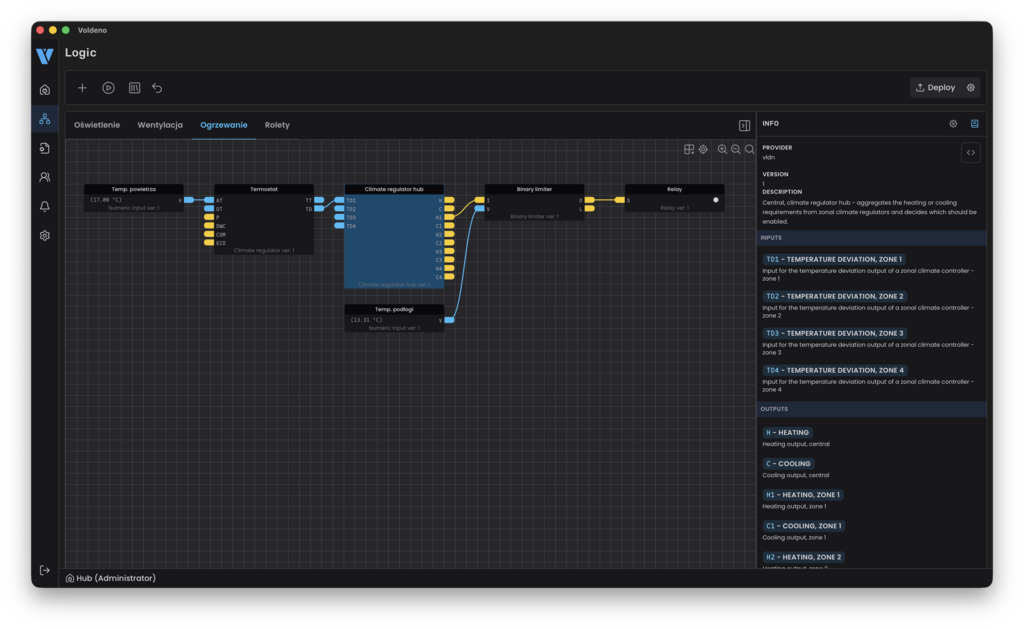Click the plus icon to add element
The height and width of the screenshot is (629, 1024).
point(82,88)
